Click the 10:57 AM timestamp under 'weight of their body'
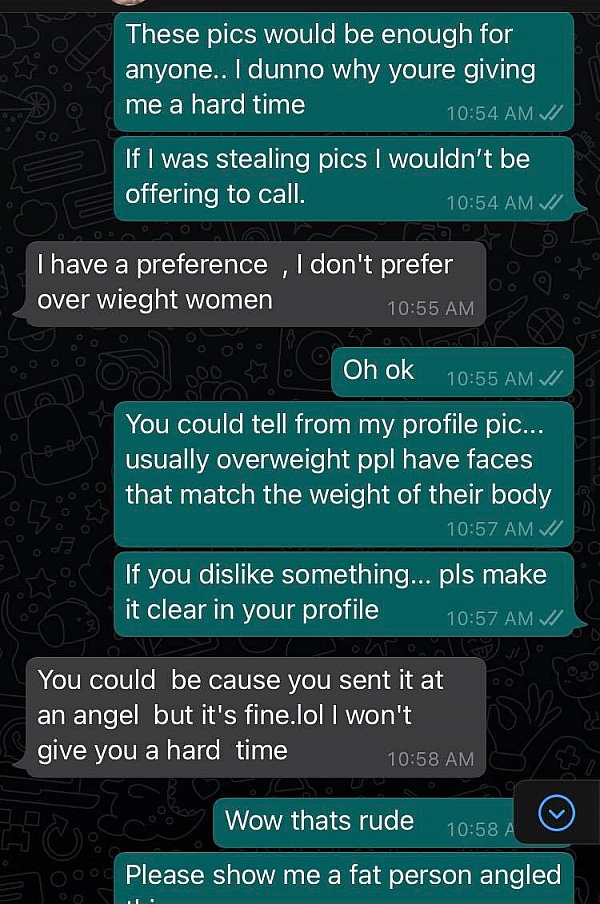 [x=490, y=528]
